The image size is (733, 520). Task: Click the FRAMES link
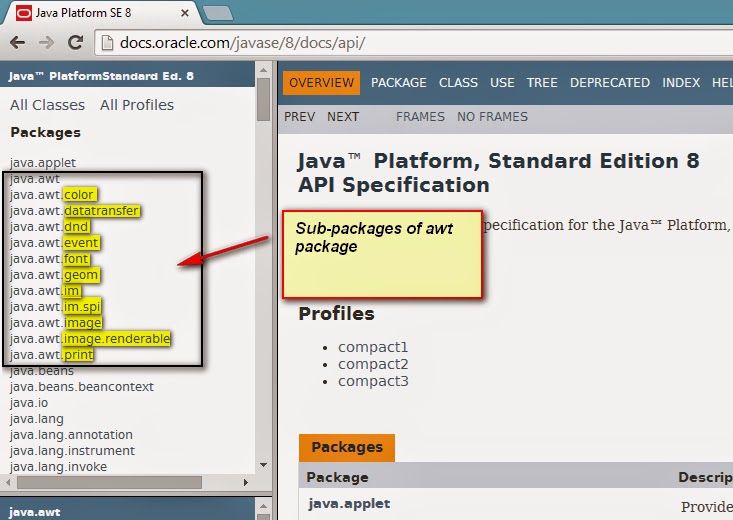pyautogui.click(x=420, y=116)
